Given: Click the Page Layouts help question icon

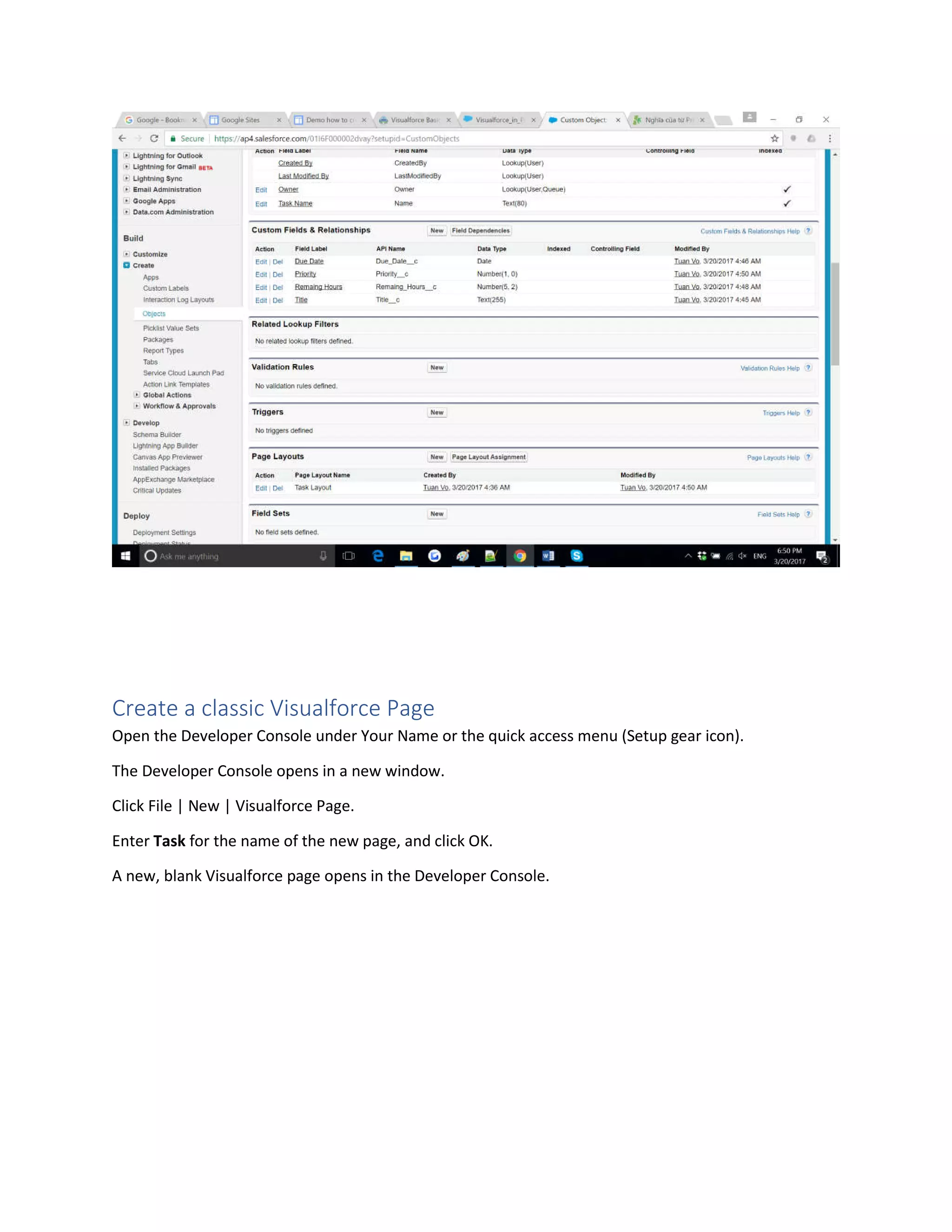Looking at the screenshot, I should pos(808,457).
